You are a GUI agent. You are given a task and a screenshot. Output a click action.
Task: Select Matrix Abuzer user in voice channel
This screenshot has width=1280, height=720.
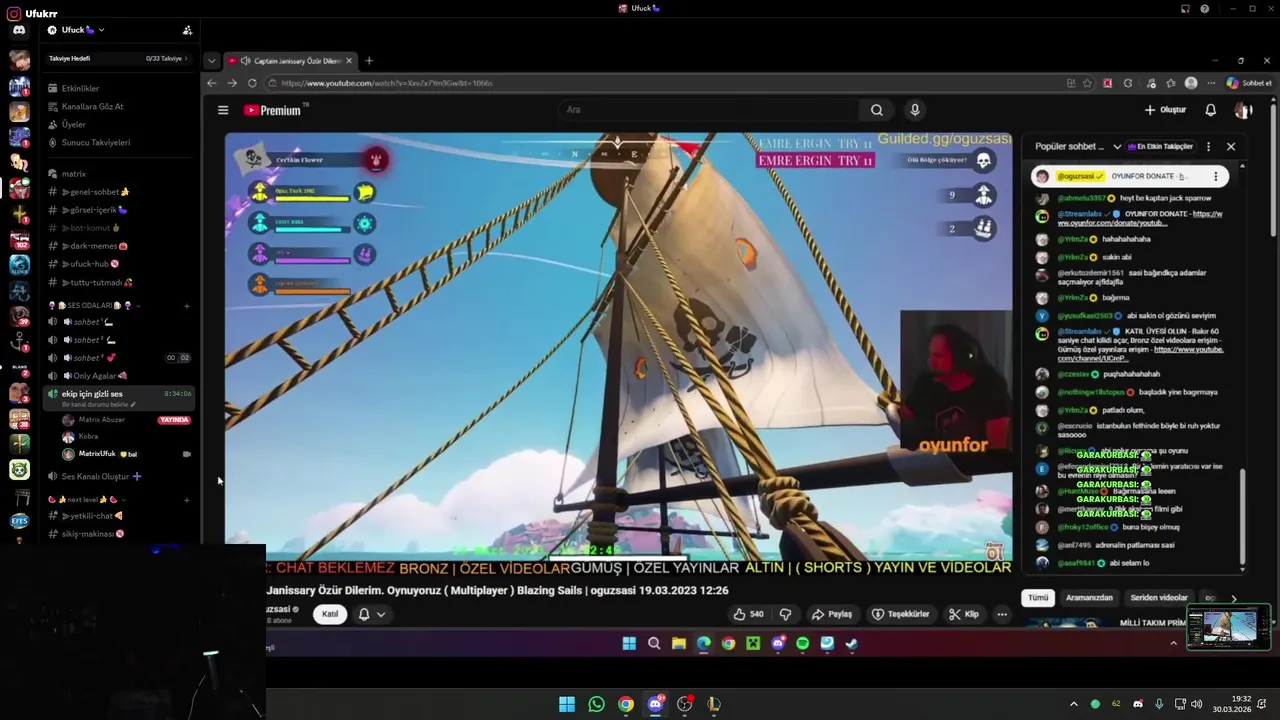pos(101,420)
